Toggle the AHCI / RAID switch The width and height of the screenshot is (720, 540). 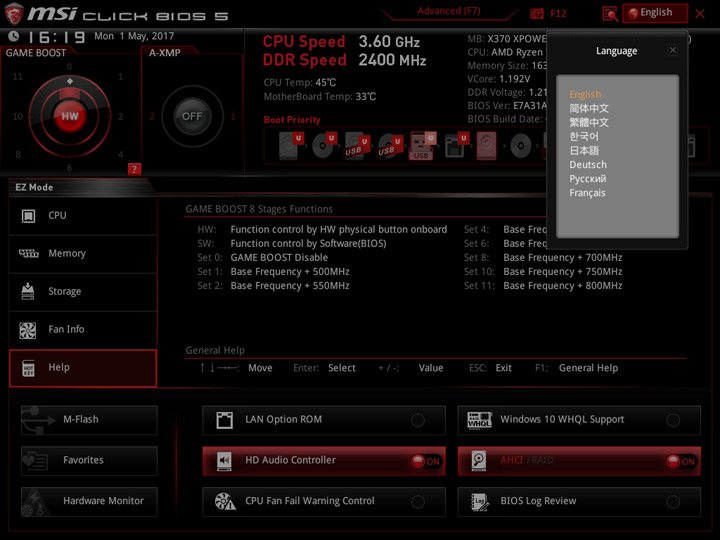point(681,461)
